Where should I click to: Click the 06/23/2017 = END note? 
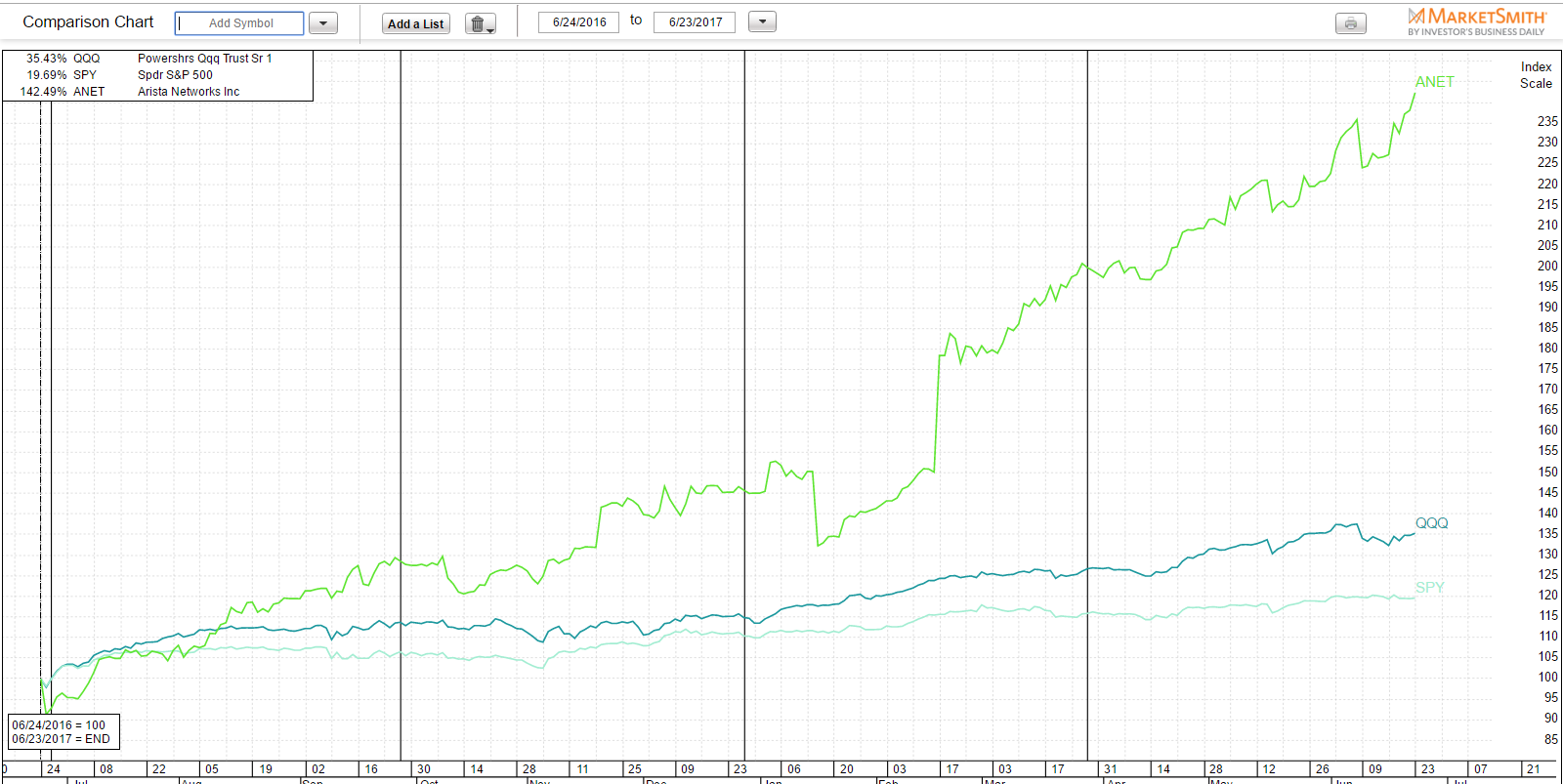[x=61, y=739]
